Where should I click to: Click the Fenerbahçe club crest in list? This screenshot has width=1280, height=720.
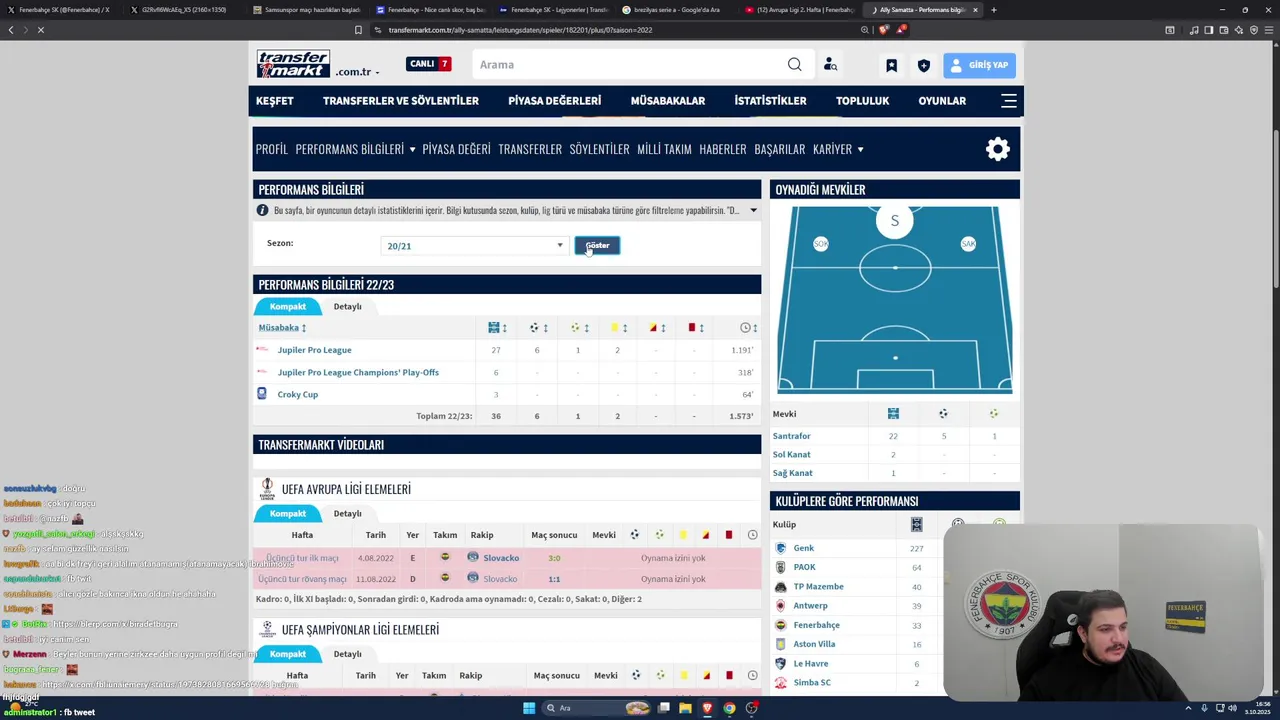[x=781, y=625]
